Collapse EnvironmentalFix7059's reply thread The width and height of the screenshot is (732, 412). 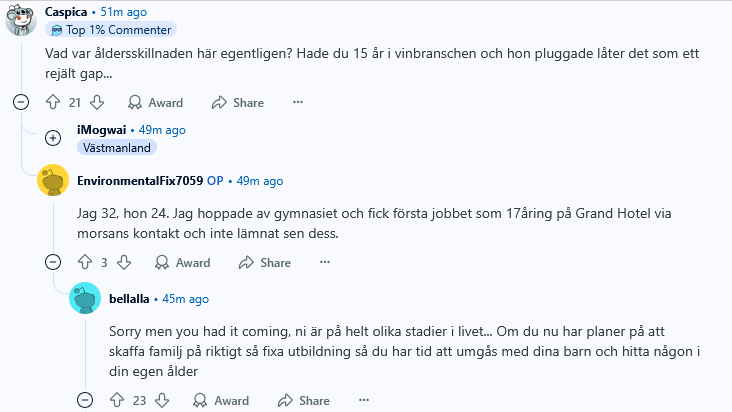tap(53, 262)
